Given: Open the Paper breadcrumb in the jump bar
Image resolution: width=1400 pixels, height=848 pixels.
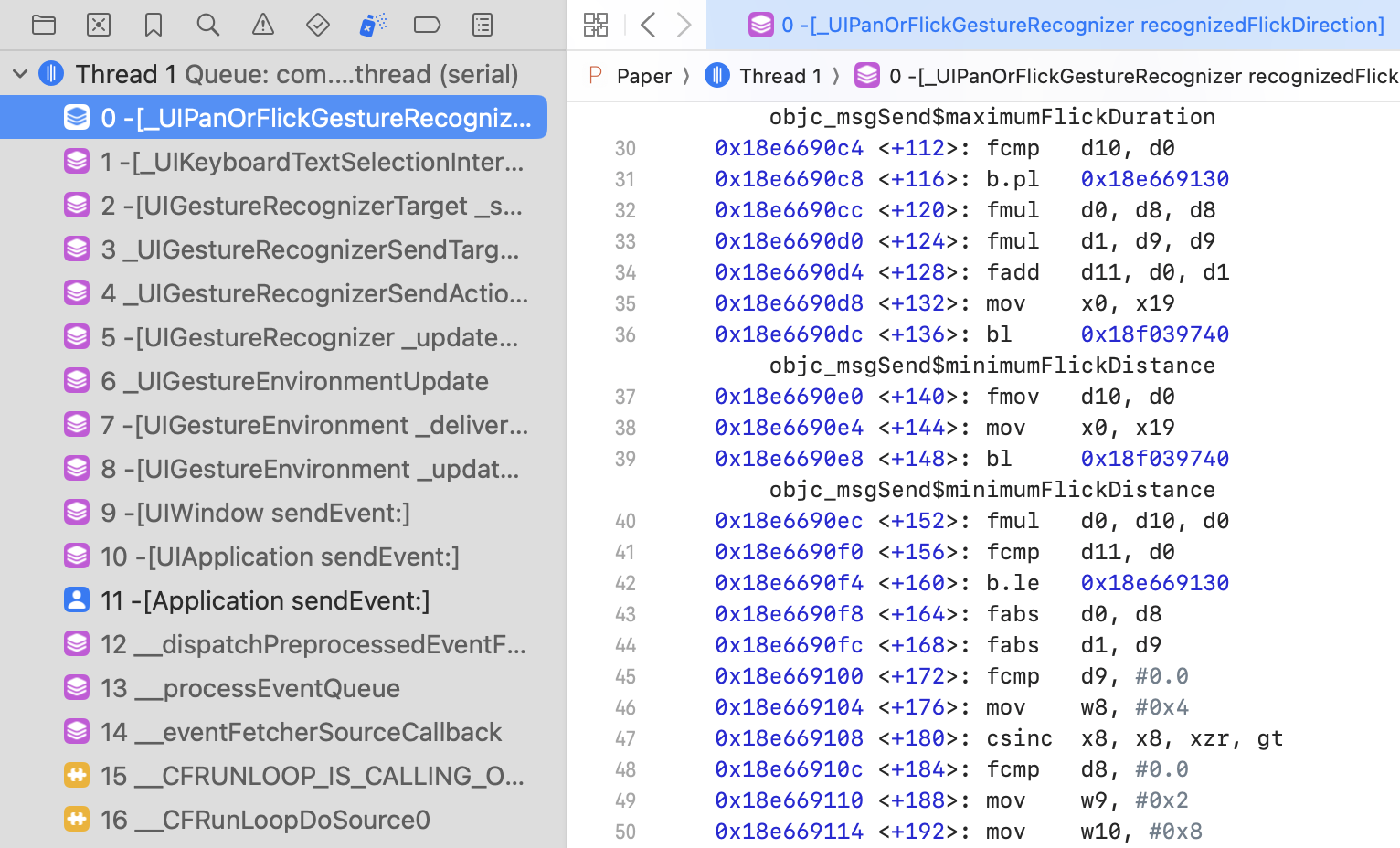Looking at the screenshot, I should tap(643, 76).
